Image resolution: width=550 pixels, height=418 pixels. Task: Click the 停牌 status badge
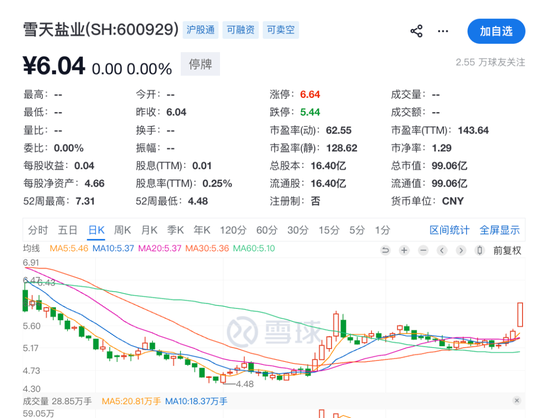click(200, 64)
